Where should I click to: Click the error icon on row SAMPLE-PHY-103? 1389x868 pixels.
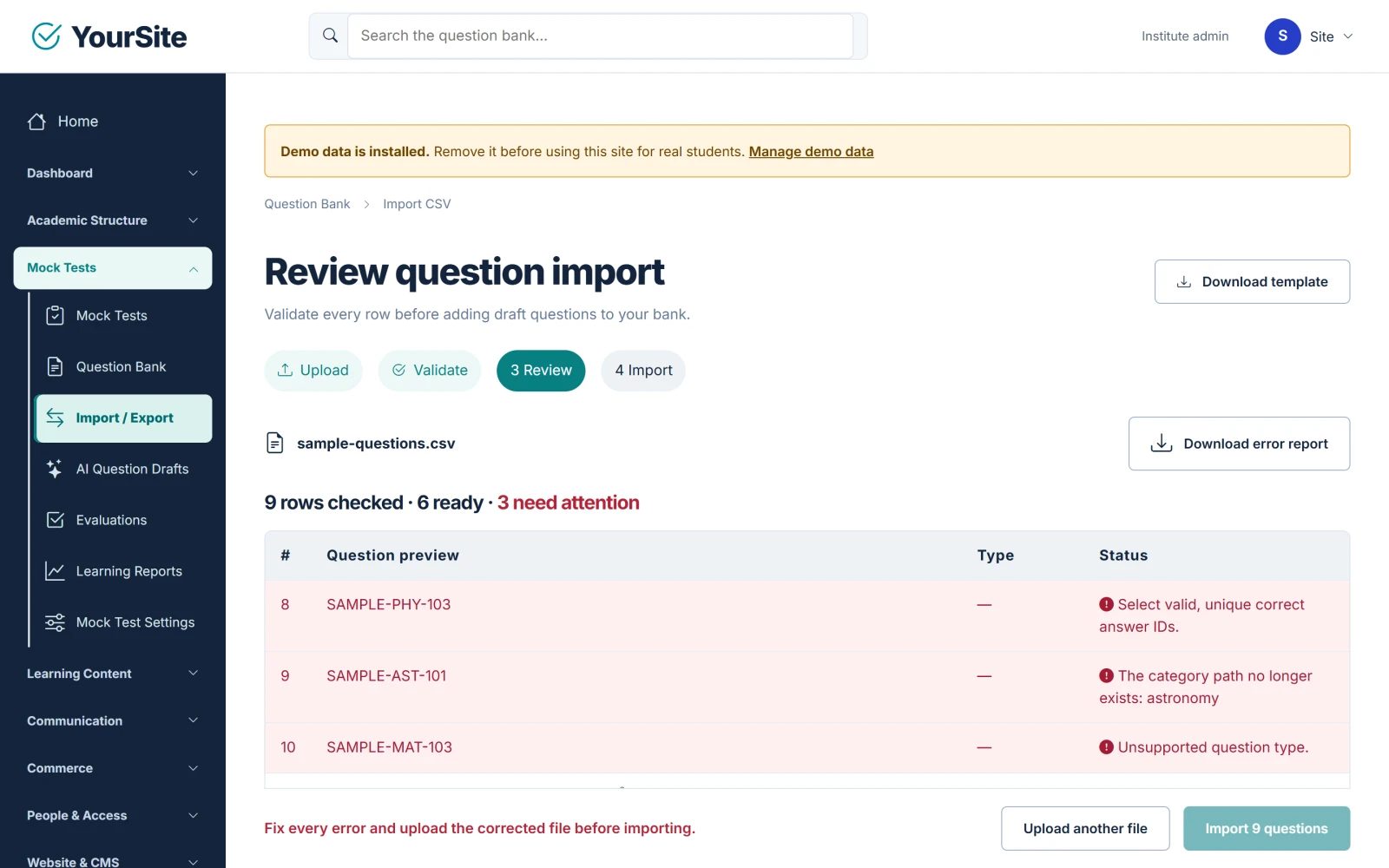point(1106,604)
